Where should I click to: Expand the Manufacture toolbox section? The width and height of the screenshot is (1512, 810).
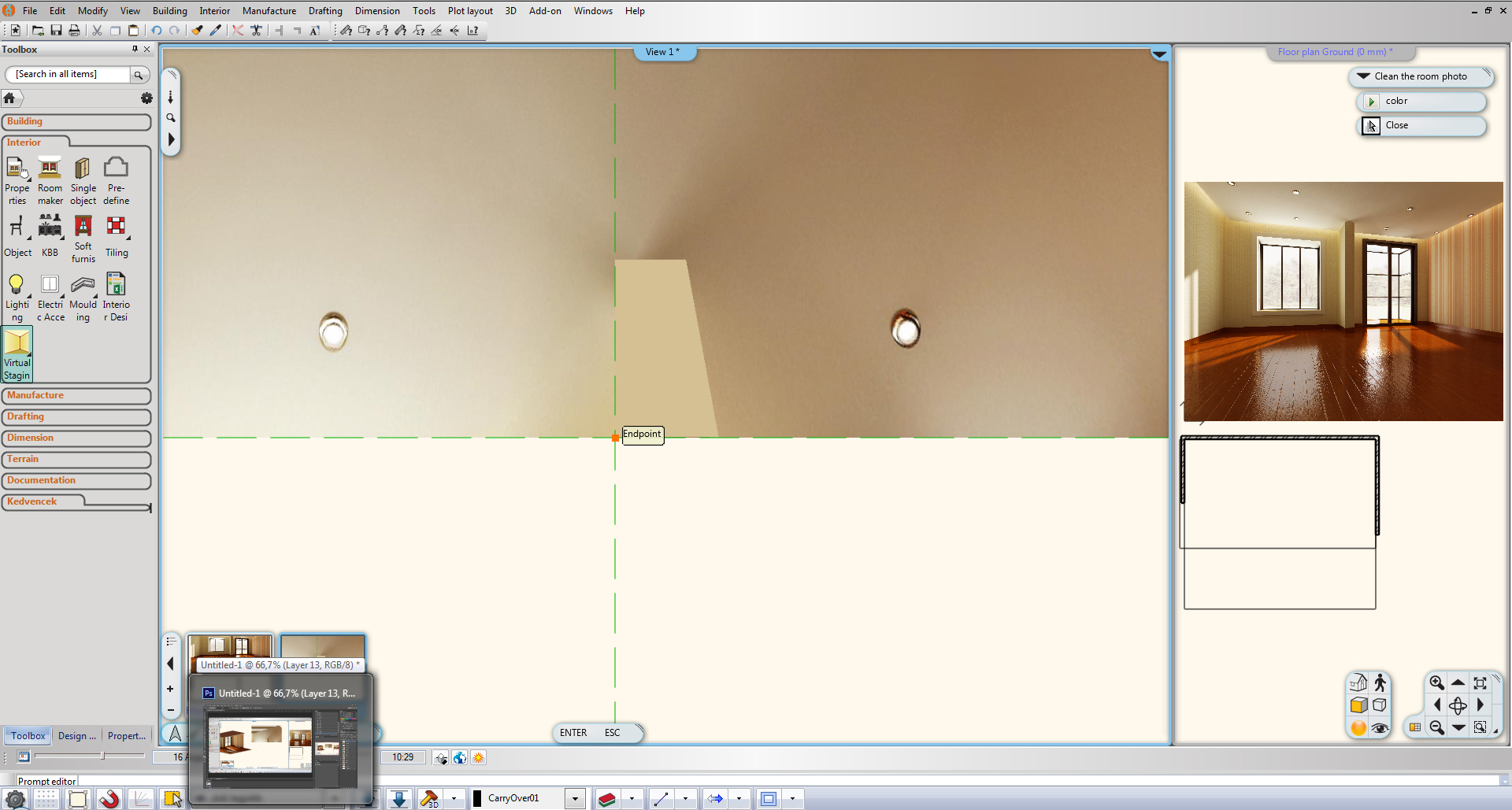76,395
